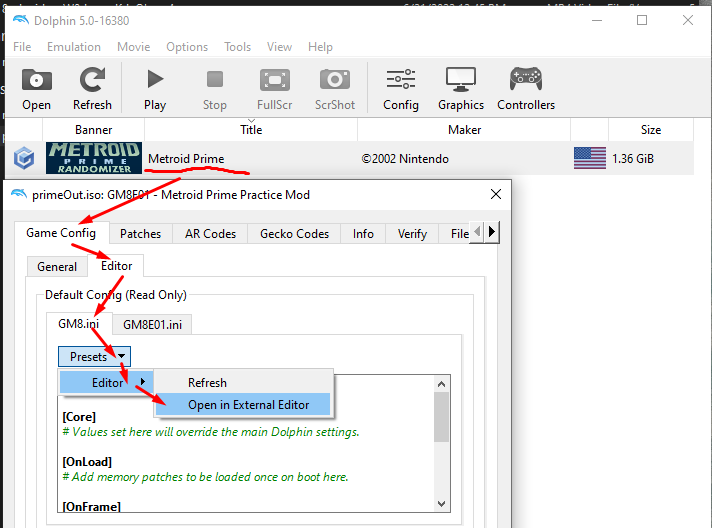Click Refresh in the Editor submenu
The height and width of the screenshot is (528, 712).
click(x=208, y=383)
